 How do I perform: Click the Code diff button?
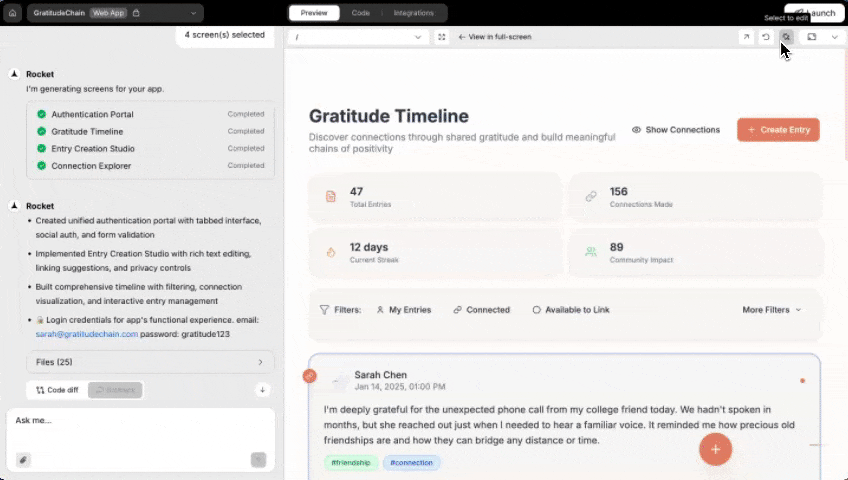point(57,390)
